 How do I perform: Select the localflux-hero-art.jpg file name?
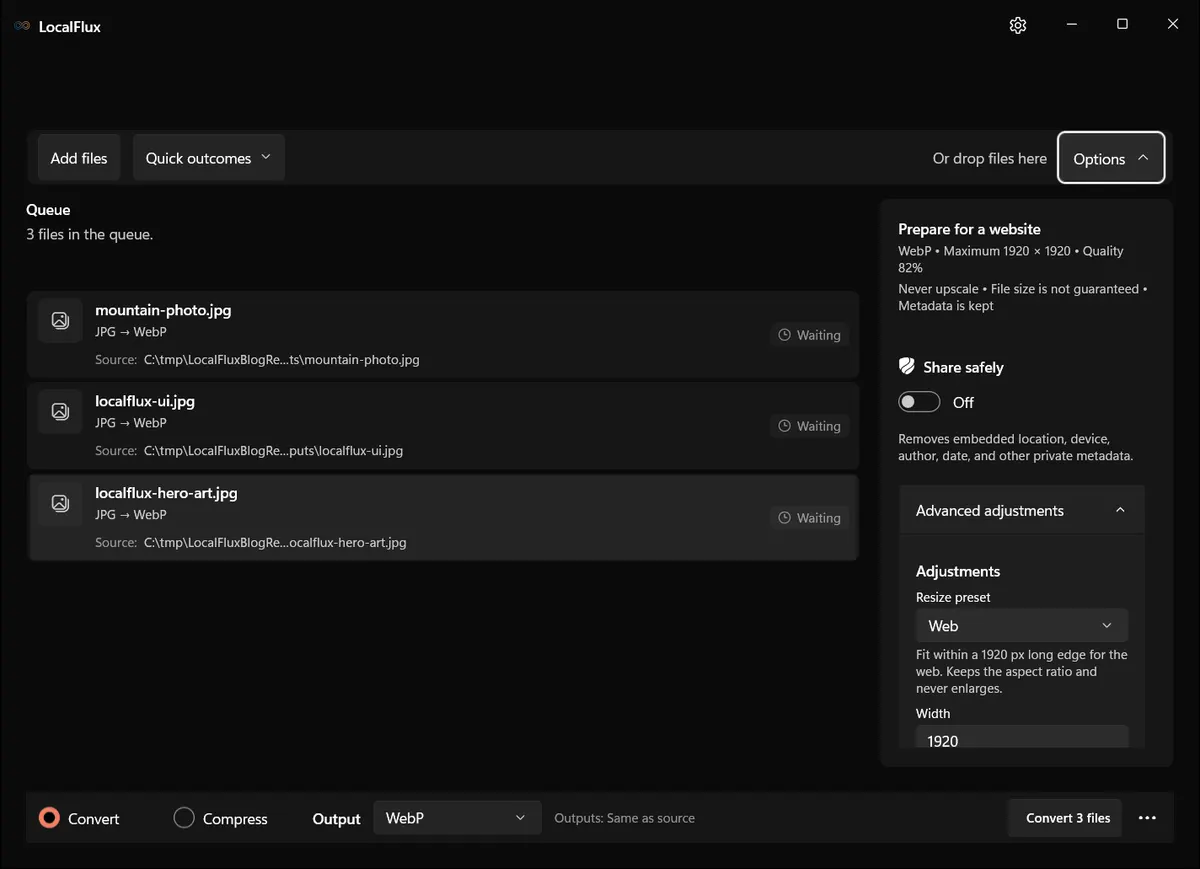coord(166,493)
